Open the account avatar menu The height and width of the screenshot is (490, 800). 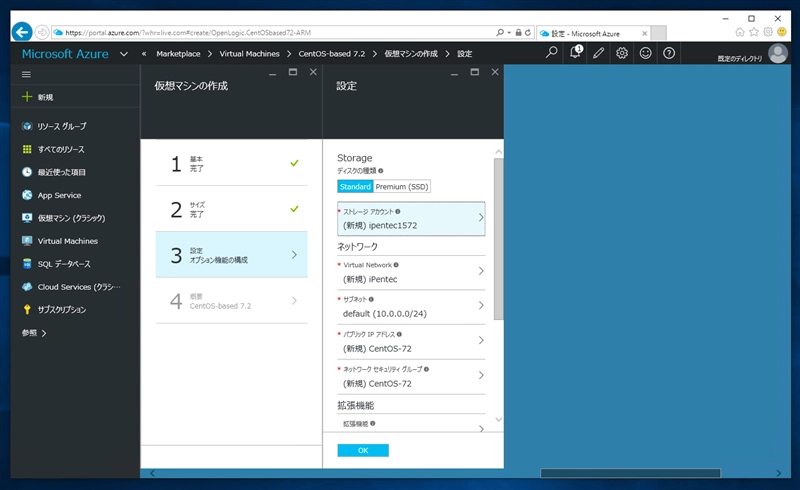(778, 53)
